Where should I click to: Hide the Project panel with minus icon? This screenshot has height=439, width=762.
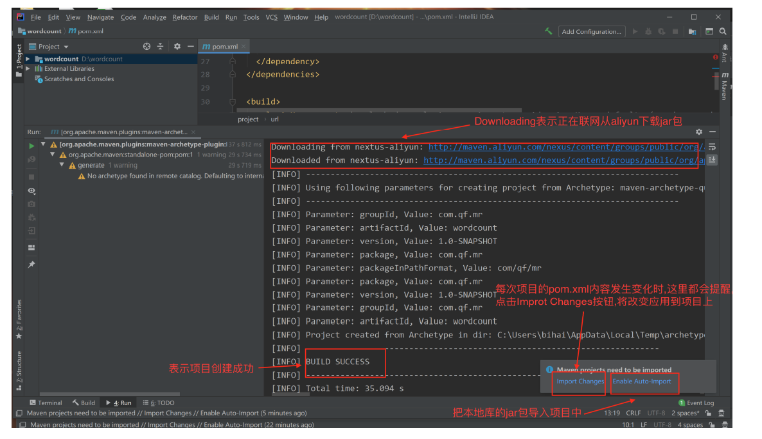pyautogui.click(x=190, y=46)
